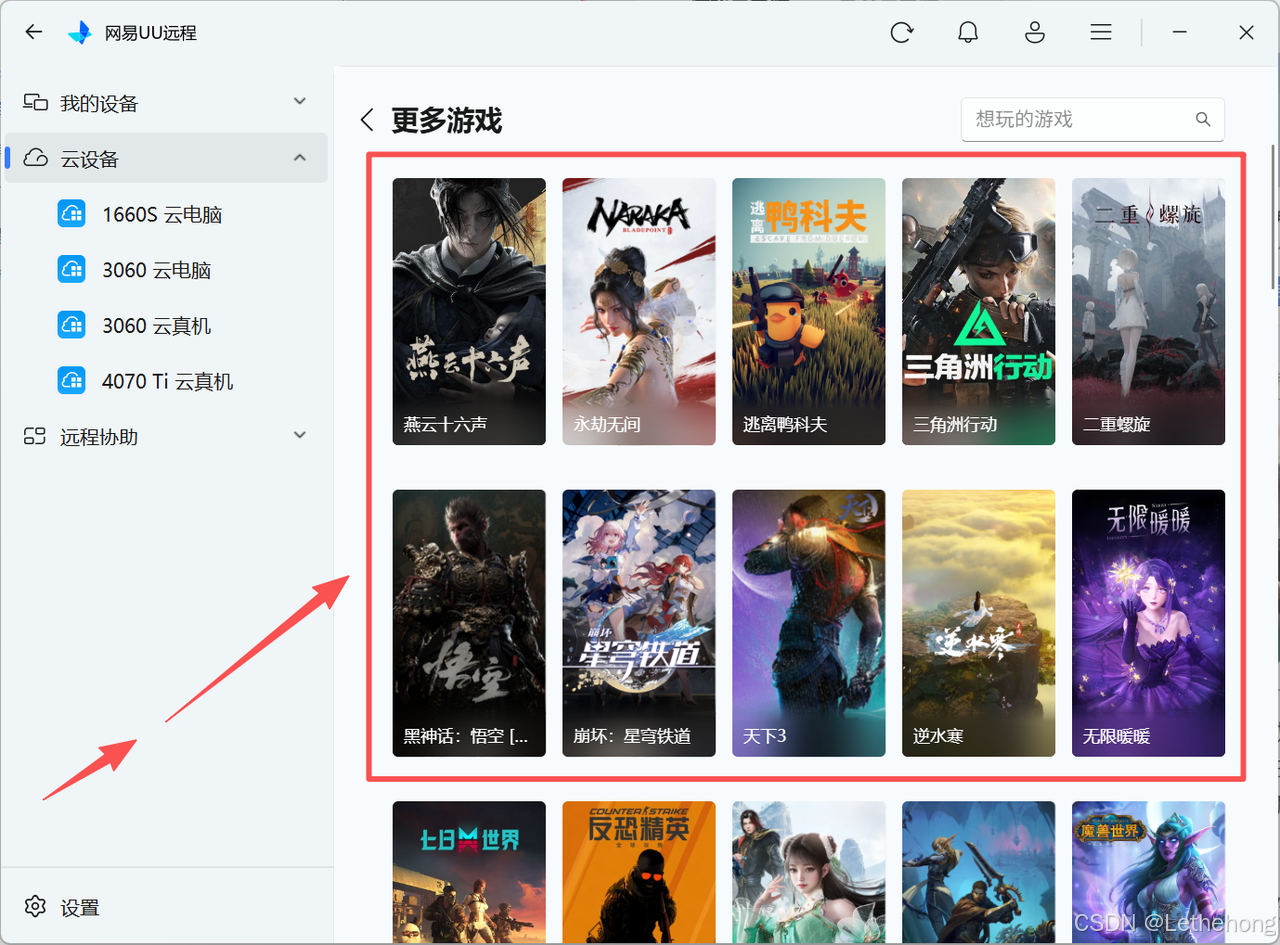This screenshot has height=945, width=1280.
Task: Click the 我的设备 label
Action: click(99, 103)
